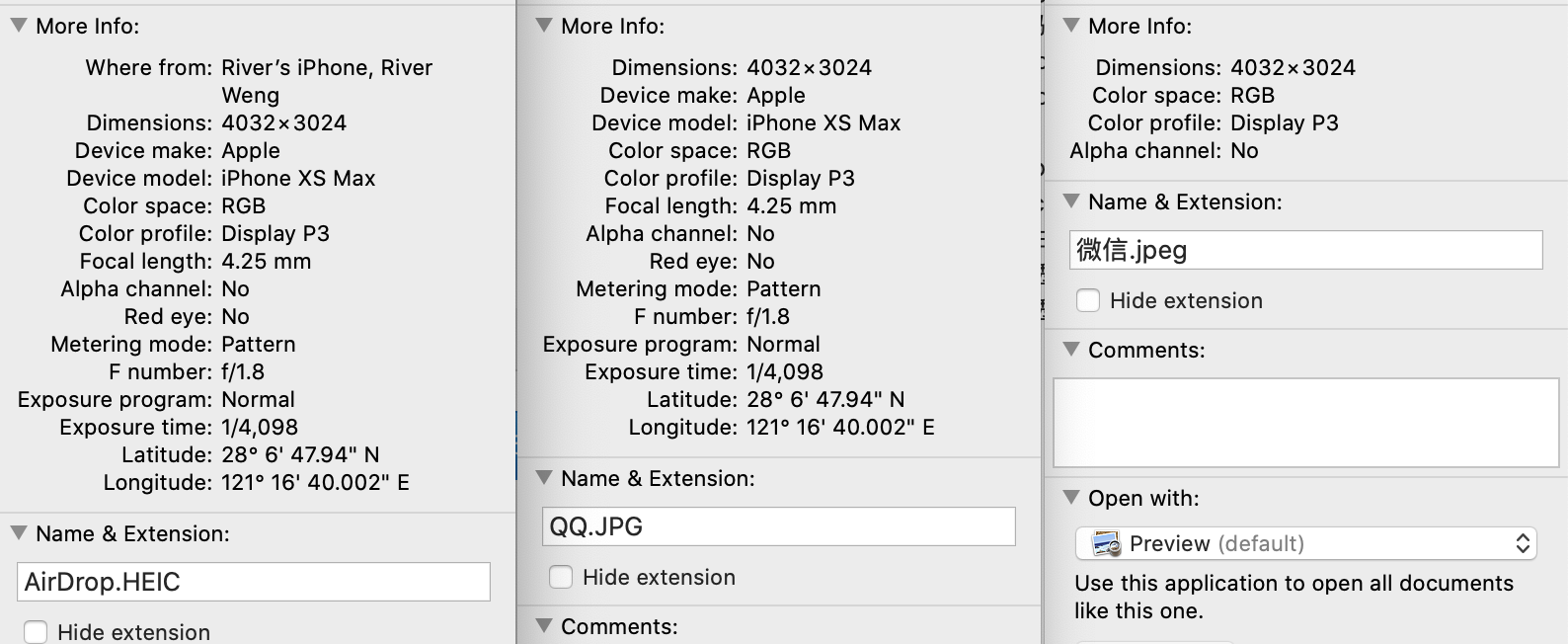1568x644 pixels.
Task: Collapse Comments section in the 微信.jpeg panel
Action: tap(1070, 350)
